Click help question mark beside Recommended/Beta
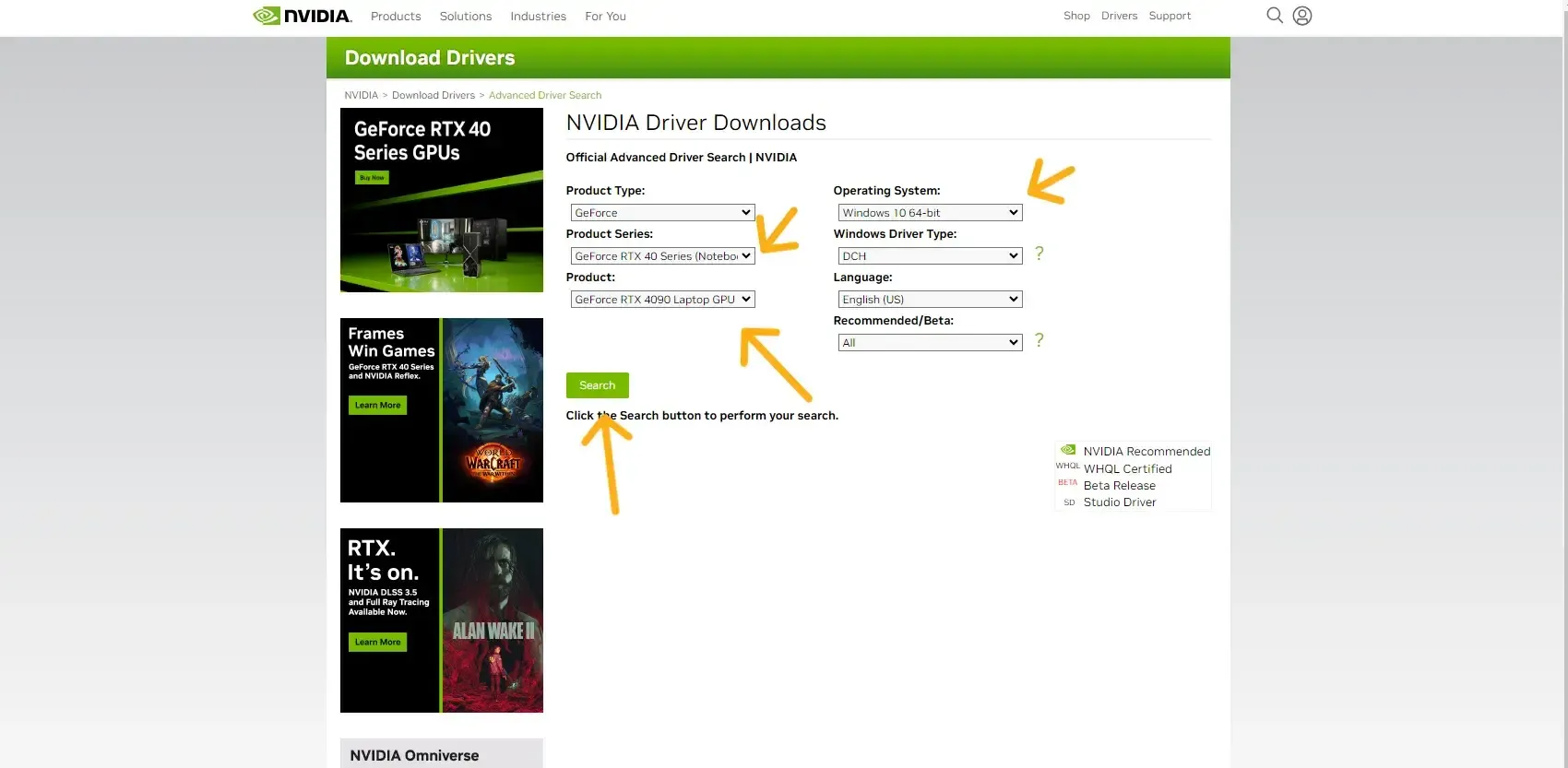 1039,340
